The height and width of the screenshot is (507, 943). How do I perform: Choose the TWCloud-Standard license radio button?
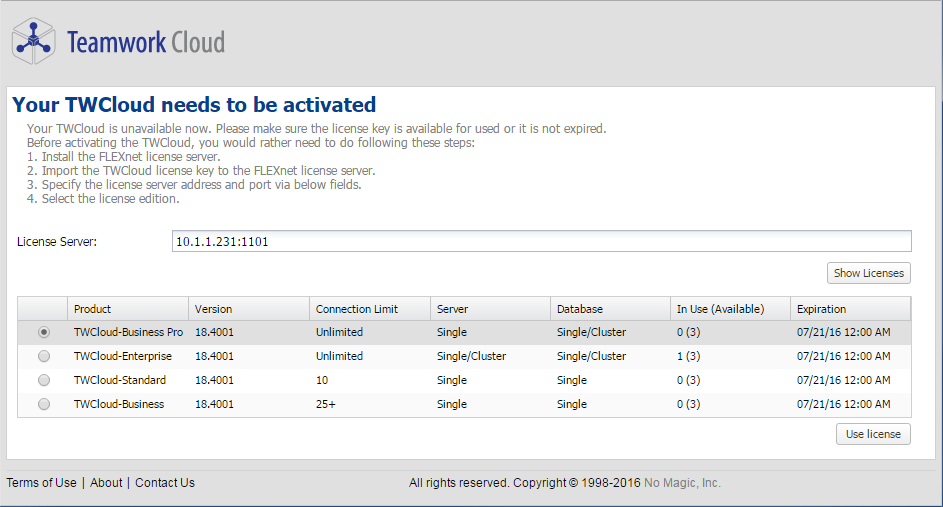[43, 380]
